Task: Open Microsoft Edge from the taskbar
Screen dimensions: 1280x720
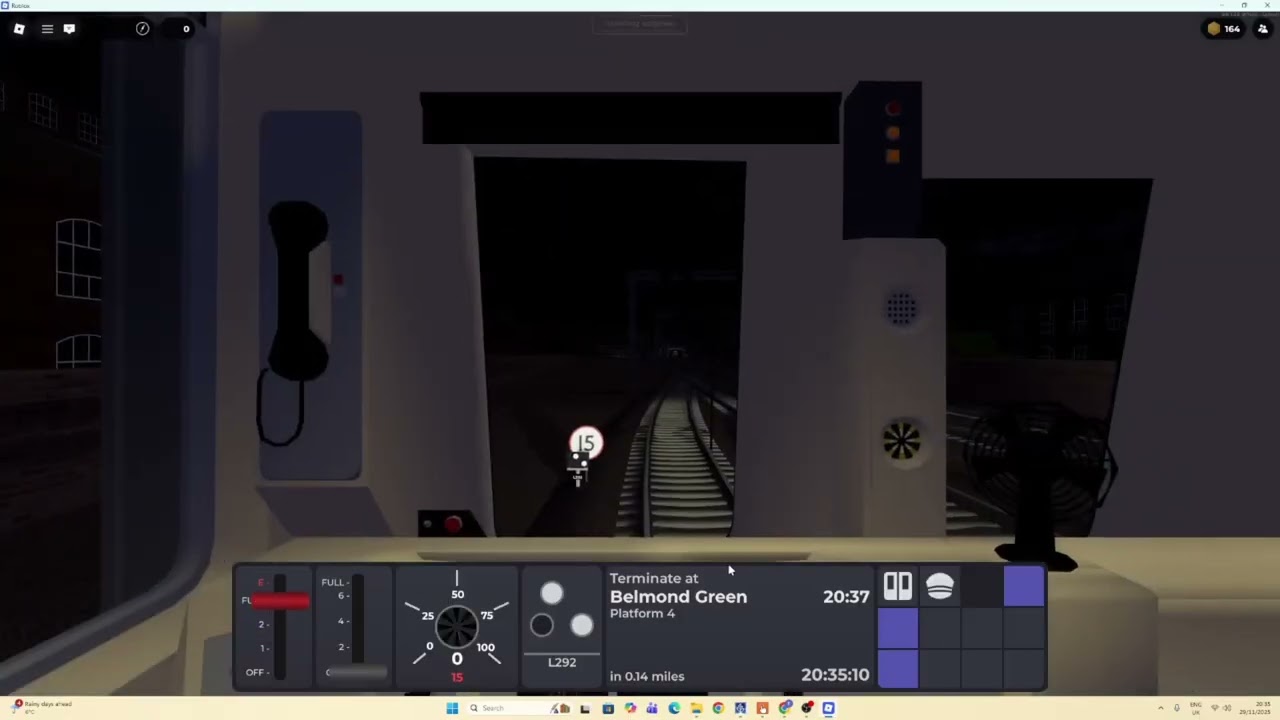Action: point(674,708)
